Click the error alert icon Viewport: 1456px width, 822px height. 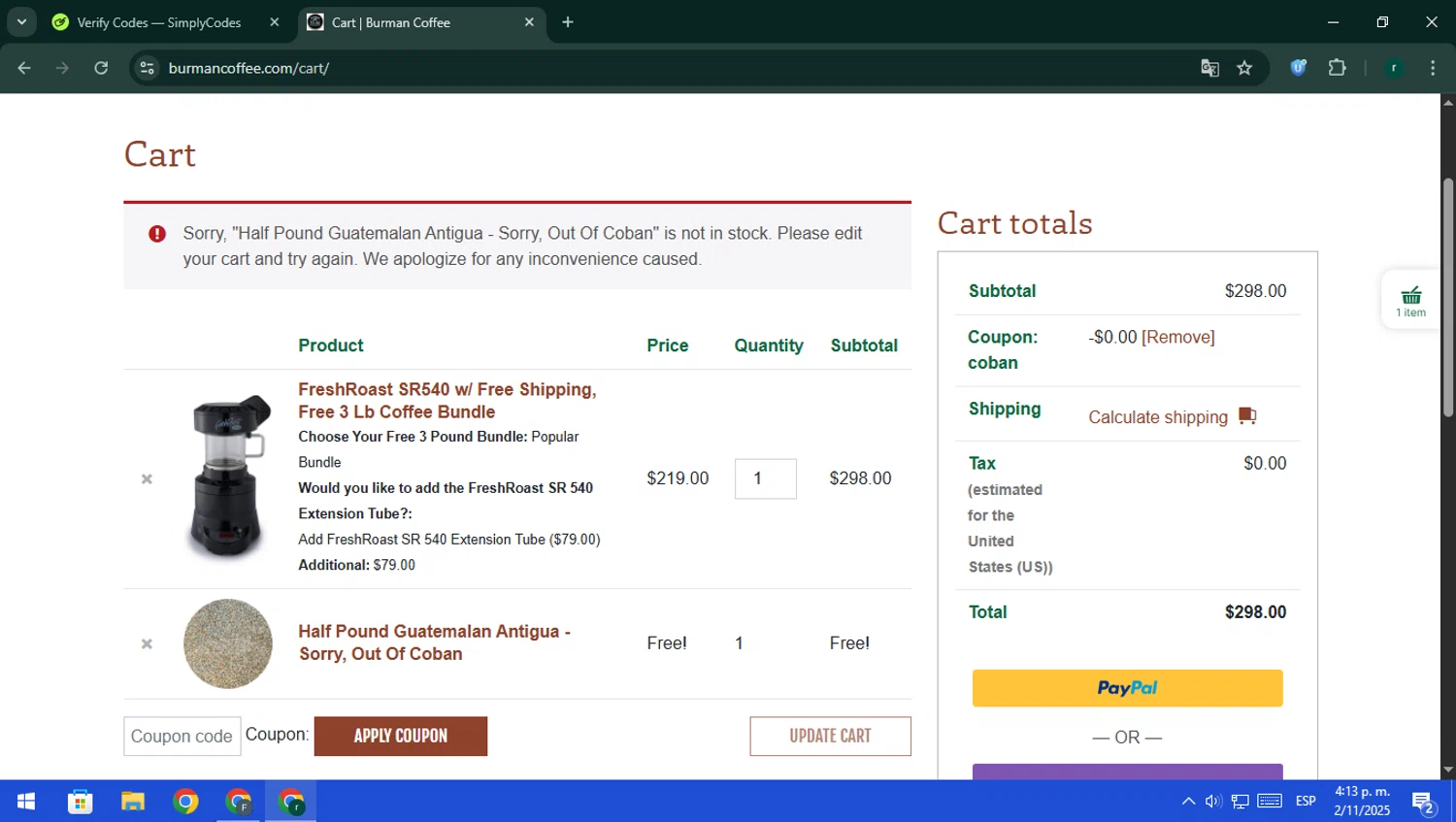coord(157,234)
